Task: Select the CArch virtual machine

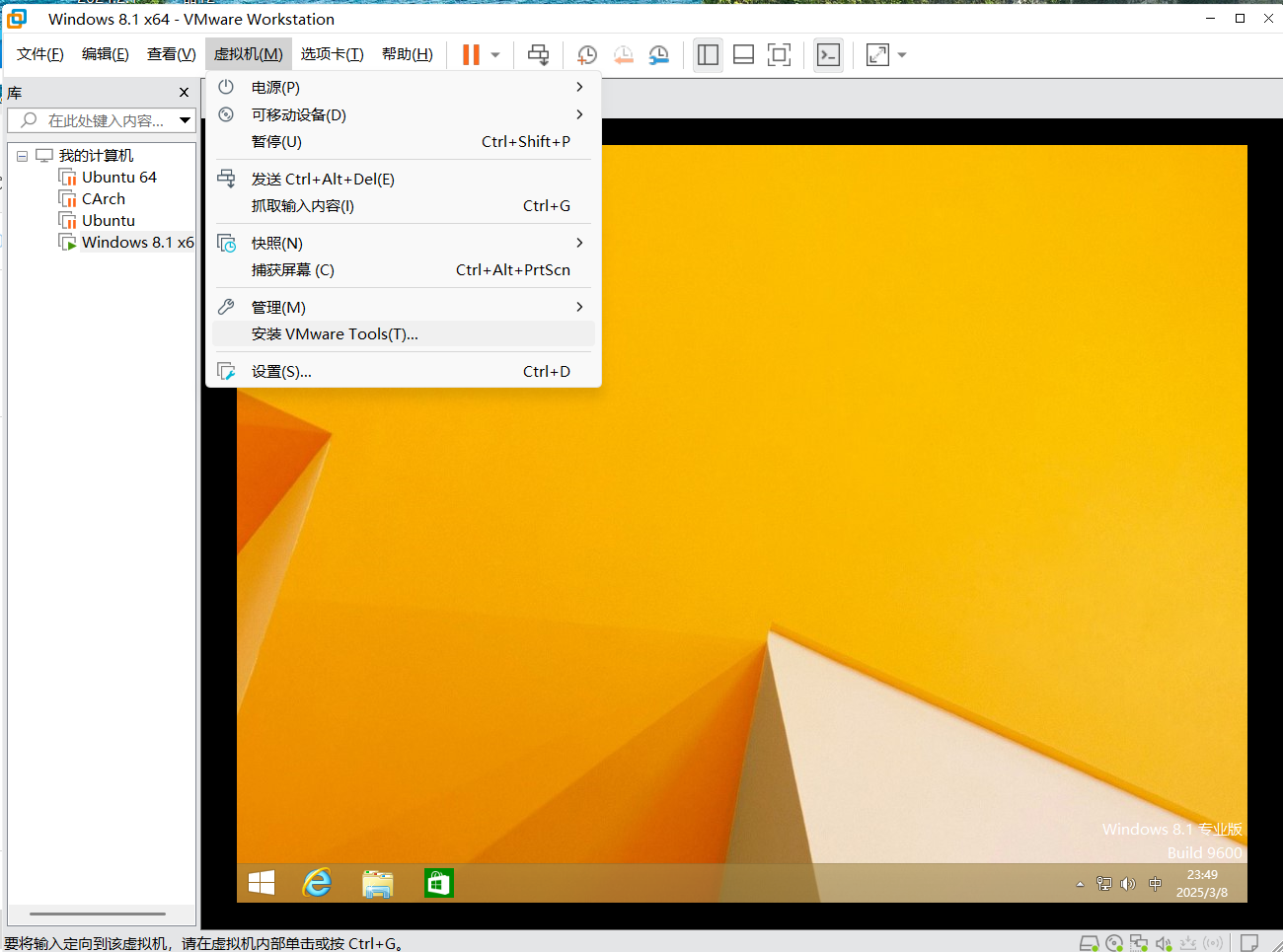Action: 104,198
